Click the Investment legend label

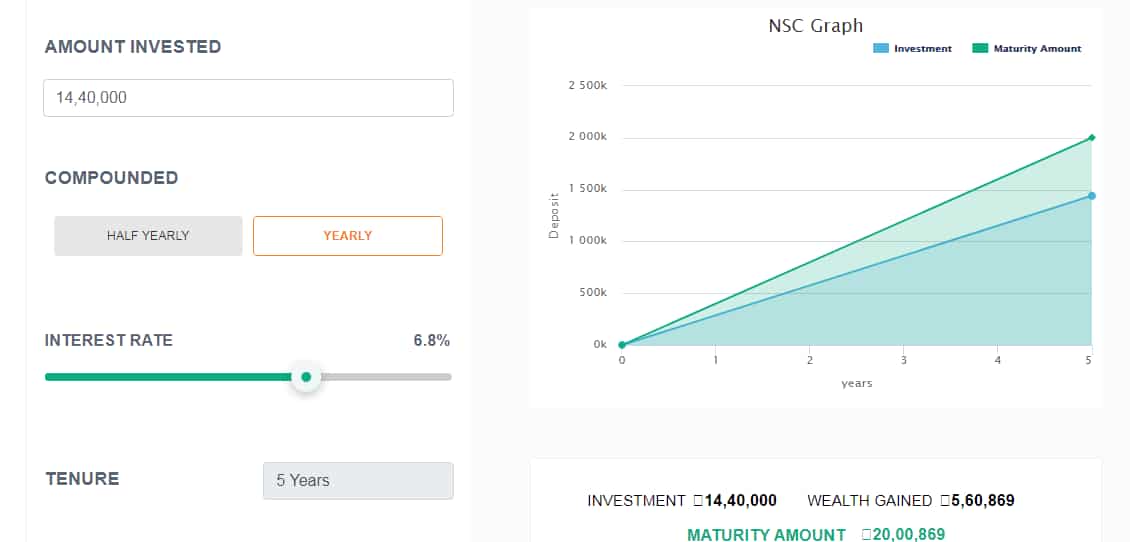923,49
